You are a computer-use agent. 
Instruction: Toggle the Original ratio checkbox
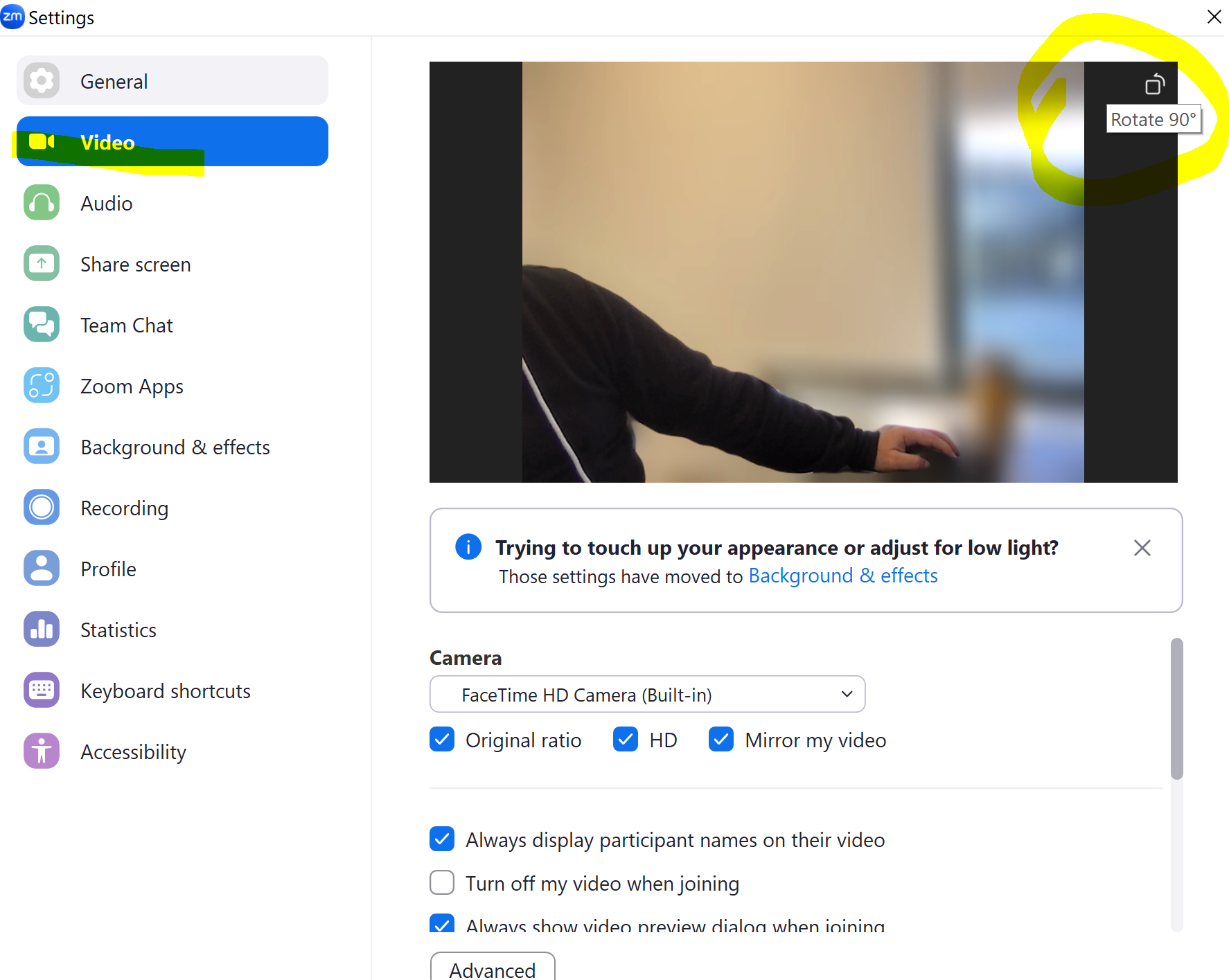click(x=442, y=740)
